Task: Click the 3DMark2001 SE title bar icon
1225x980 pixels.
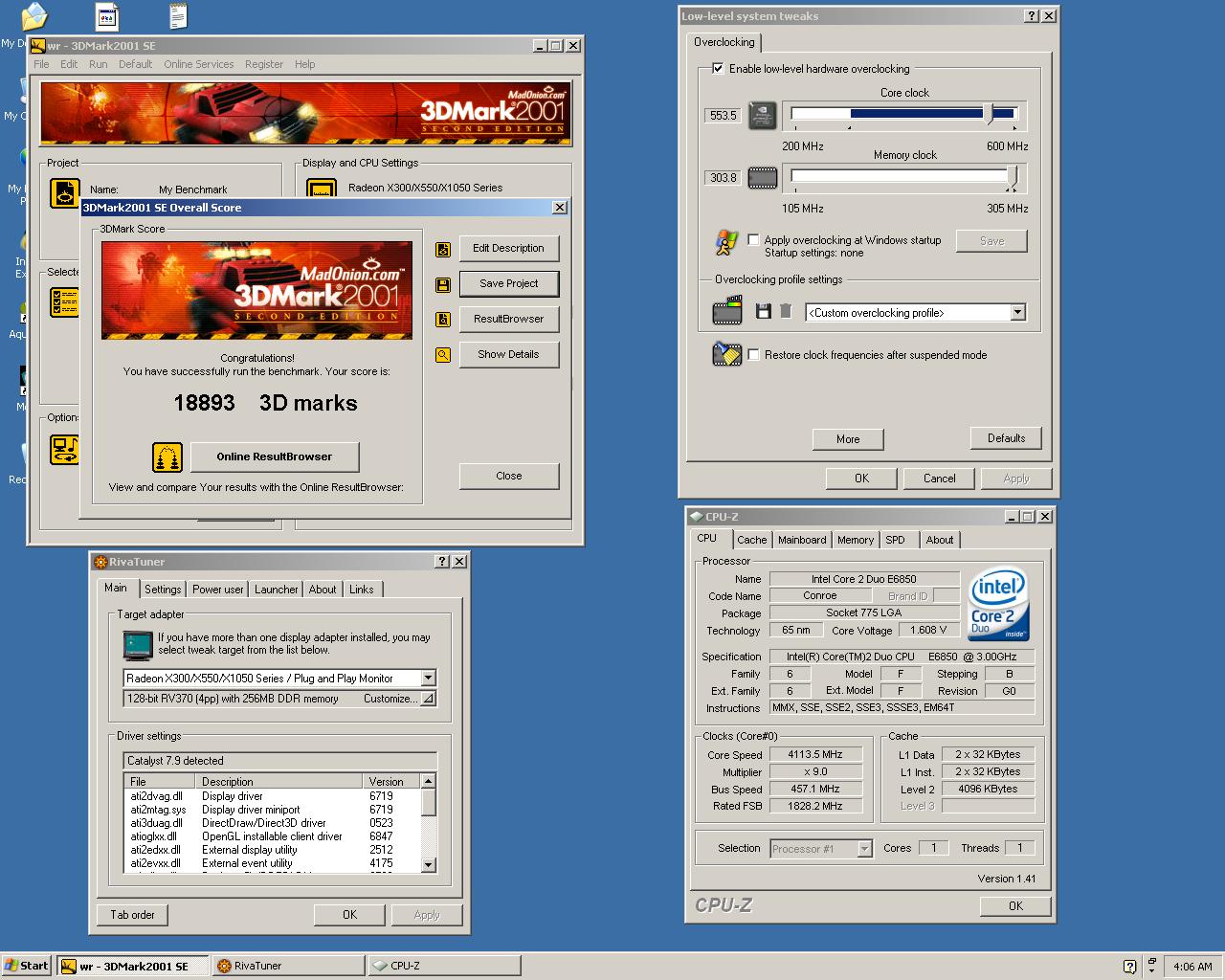Action: click(38, 46)
